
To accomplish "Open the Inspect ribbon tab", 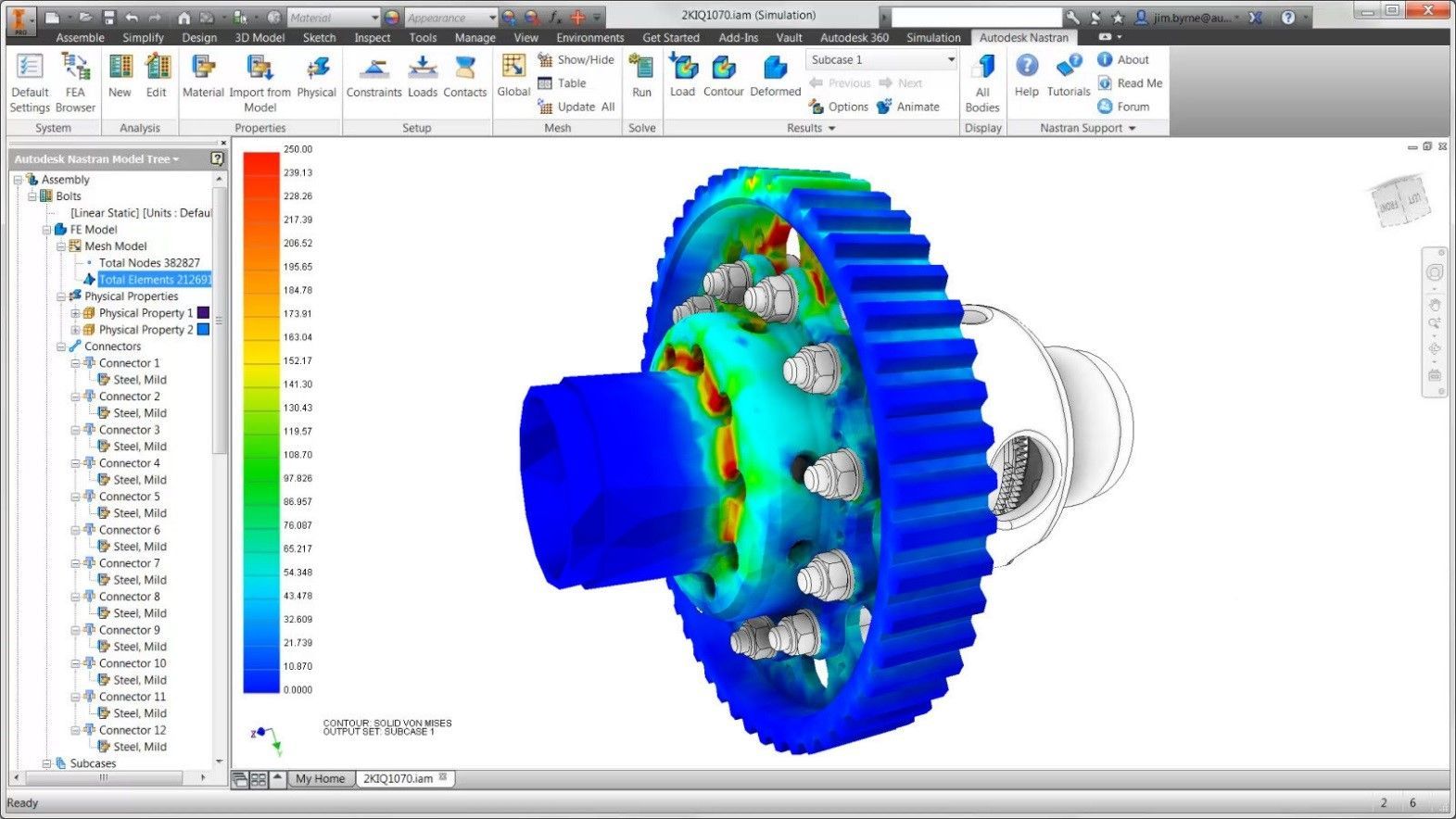I will coord(372,38).
